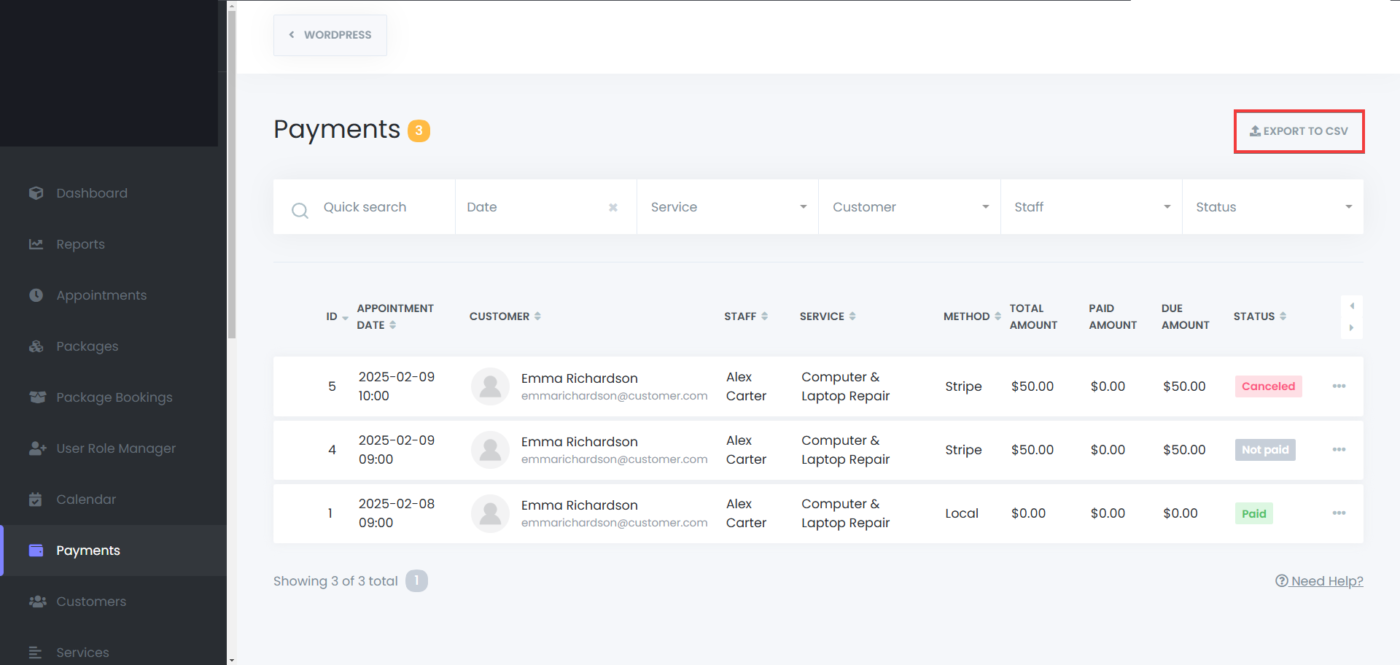Expand the Status filter dropdown
This screenshot has height=665, width=1400.
point(1272,207)
